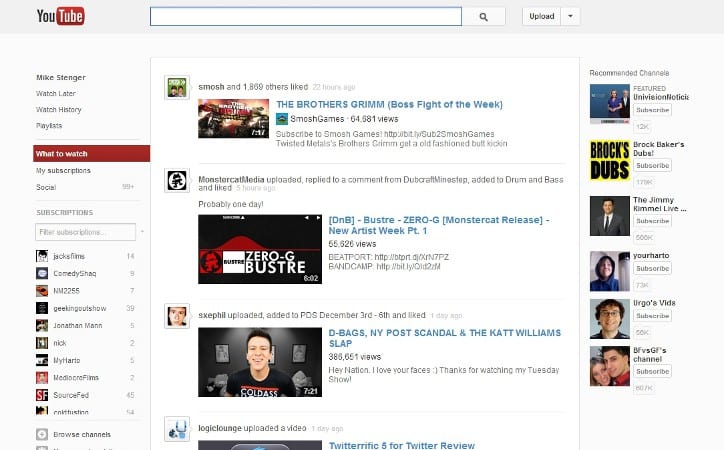Open the D-BAGS NY POST SCANDAL title

click(x=445, y=338)
